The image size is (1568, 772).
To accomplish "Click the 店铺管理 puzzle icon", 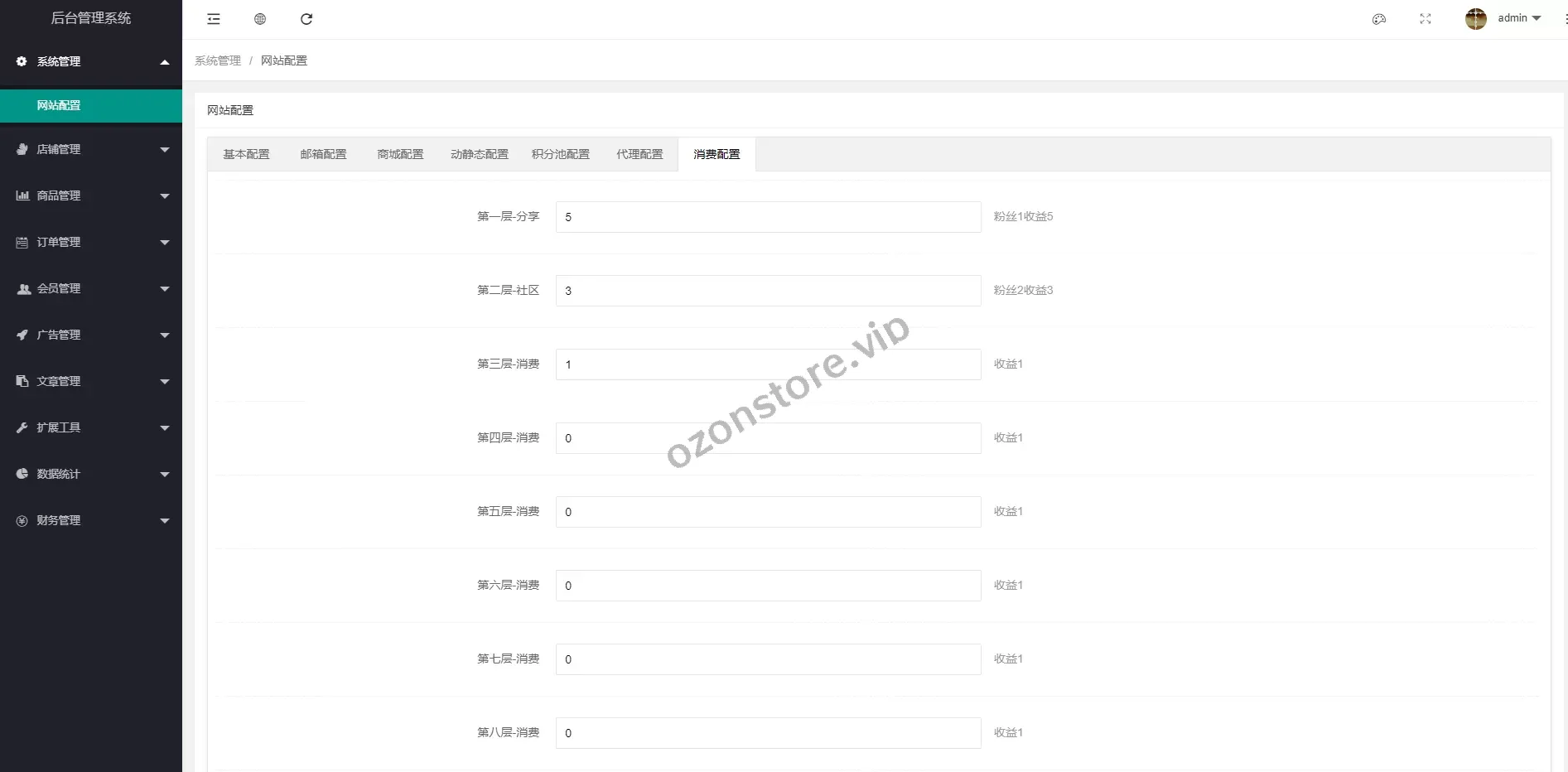I will (x=22, y=149).
